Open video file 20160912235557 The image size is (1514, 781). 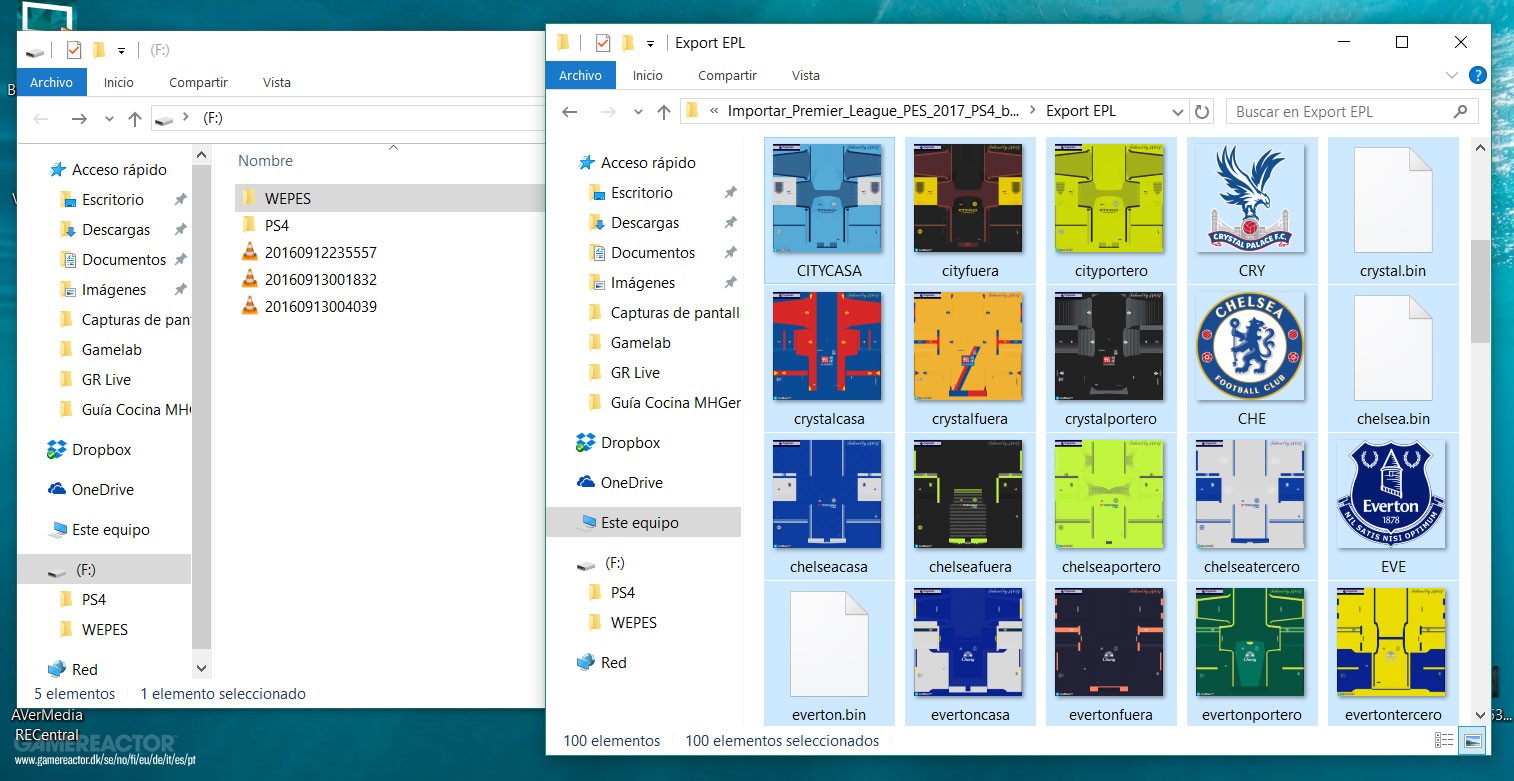(320, 252)
